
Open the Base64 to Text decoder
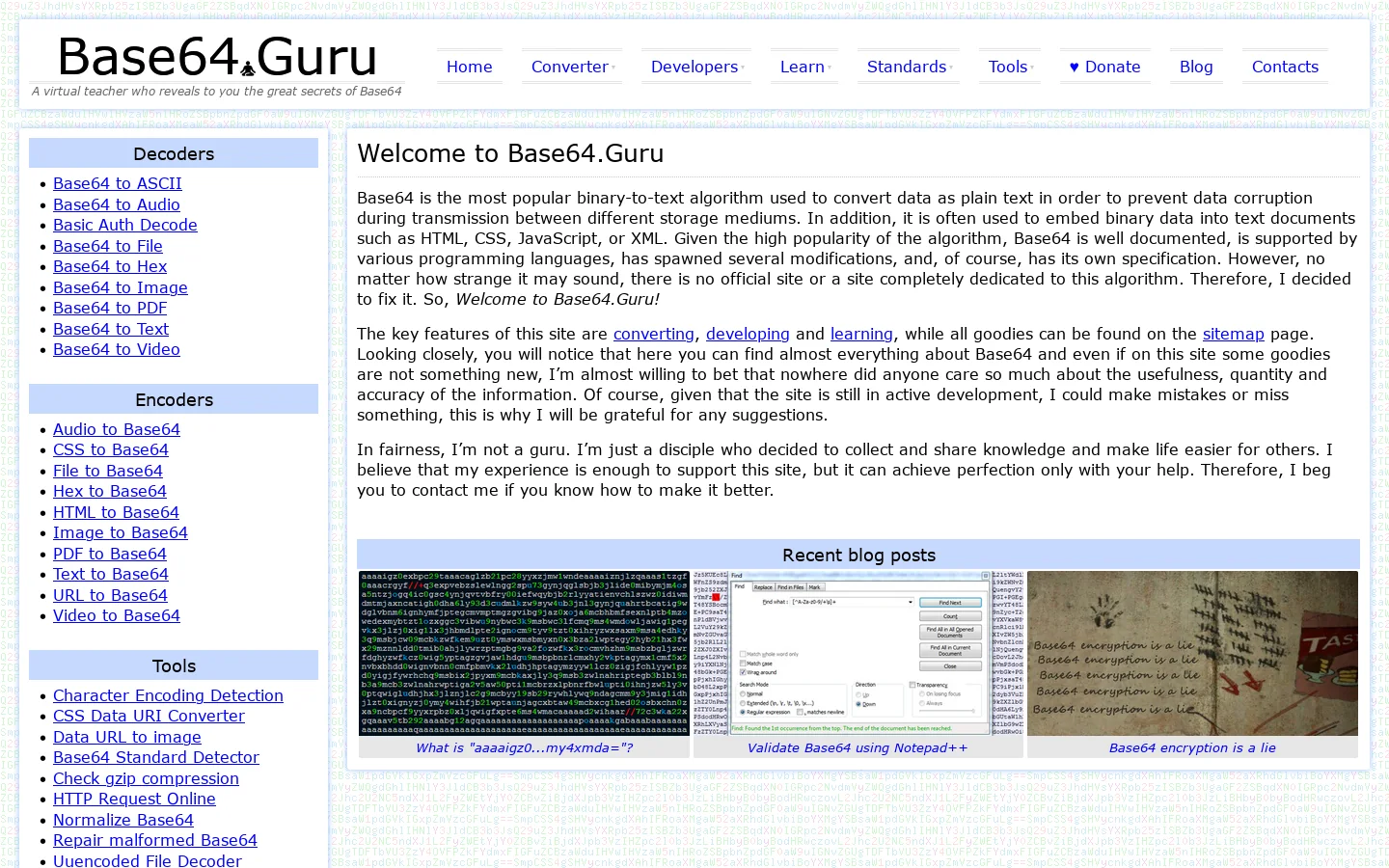[111, 329]
